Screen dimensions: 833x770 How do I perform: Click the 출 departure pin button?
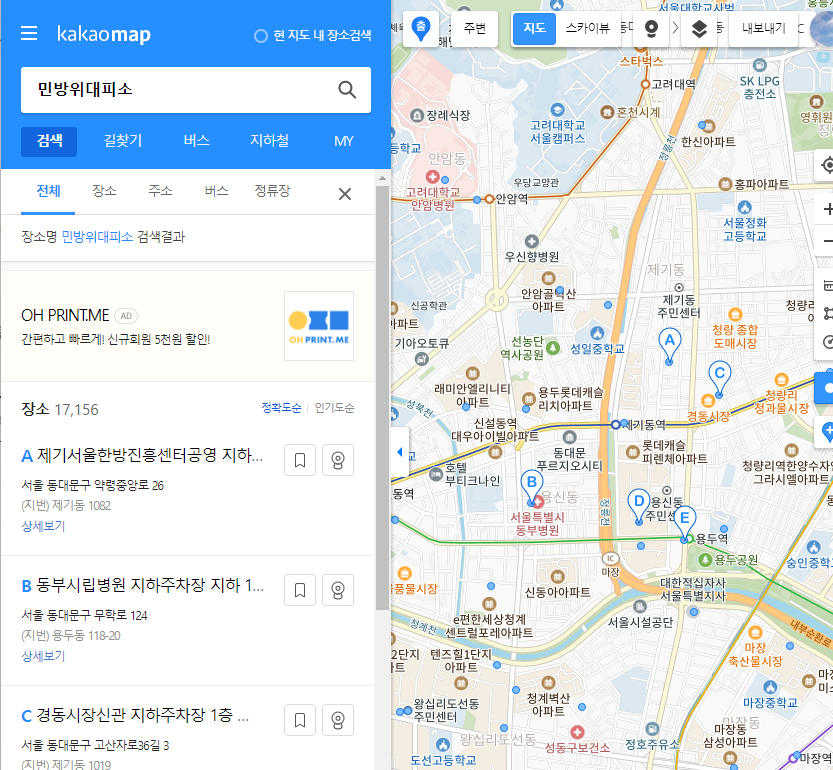(x=421, y=29)
